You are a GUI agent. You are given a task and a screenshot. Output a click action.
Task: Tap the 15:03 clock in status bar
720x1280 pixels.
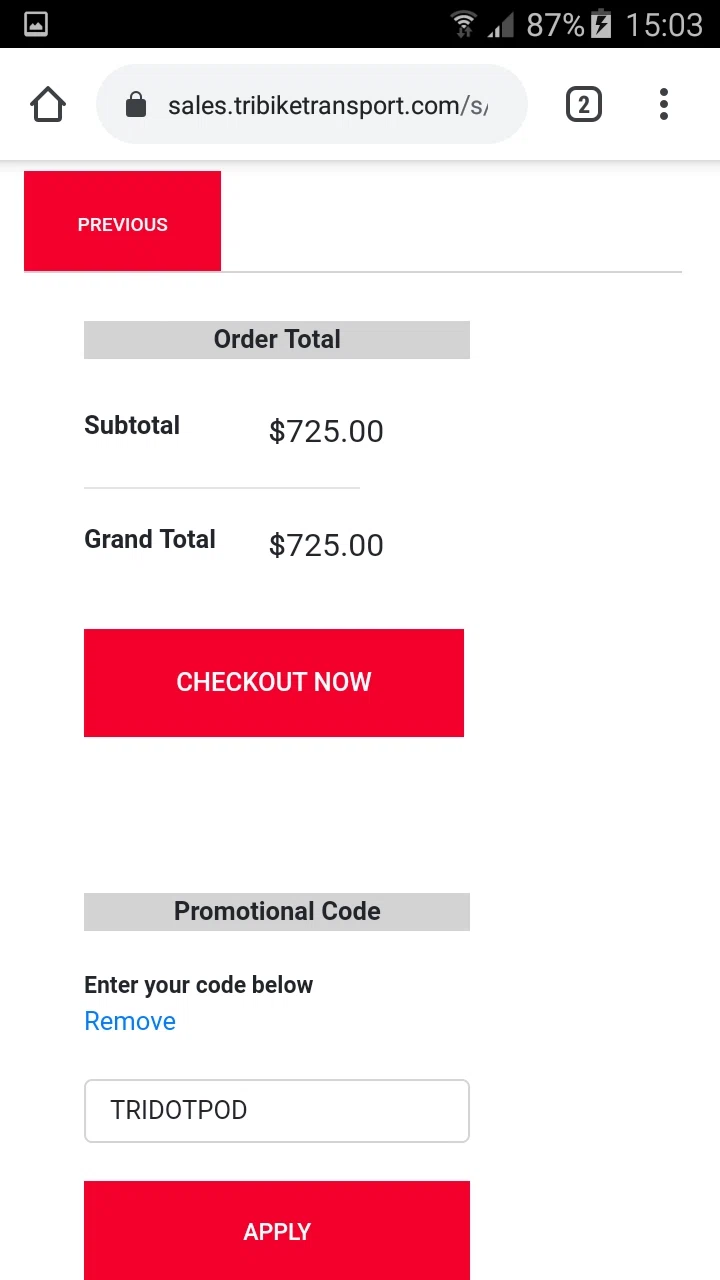(664, 24)
